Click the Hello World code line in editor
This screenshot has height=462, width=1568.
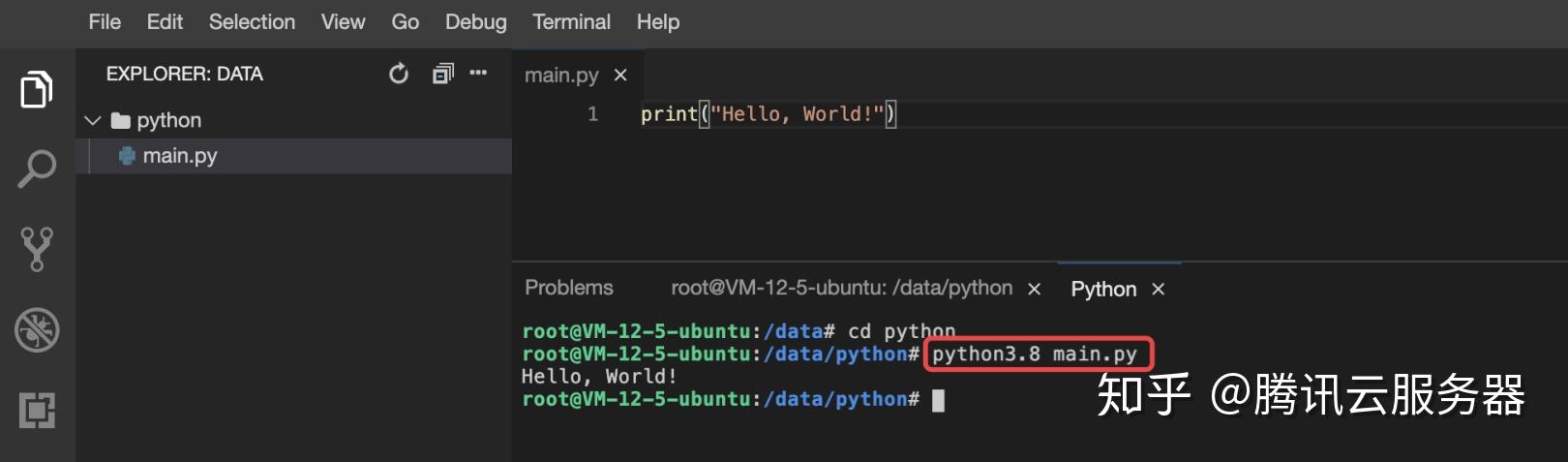pyautogui.click(x=769, y=114)
